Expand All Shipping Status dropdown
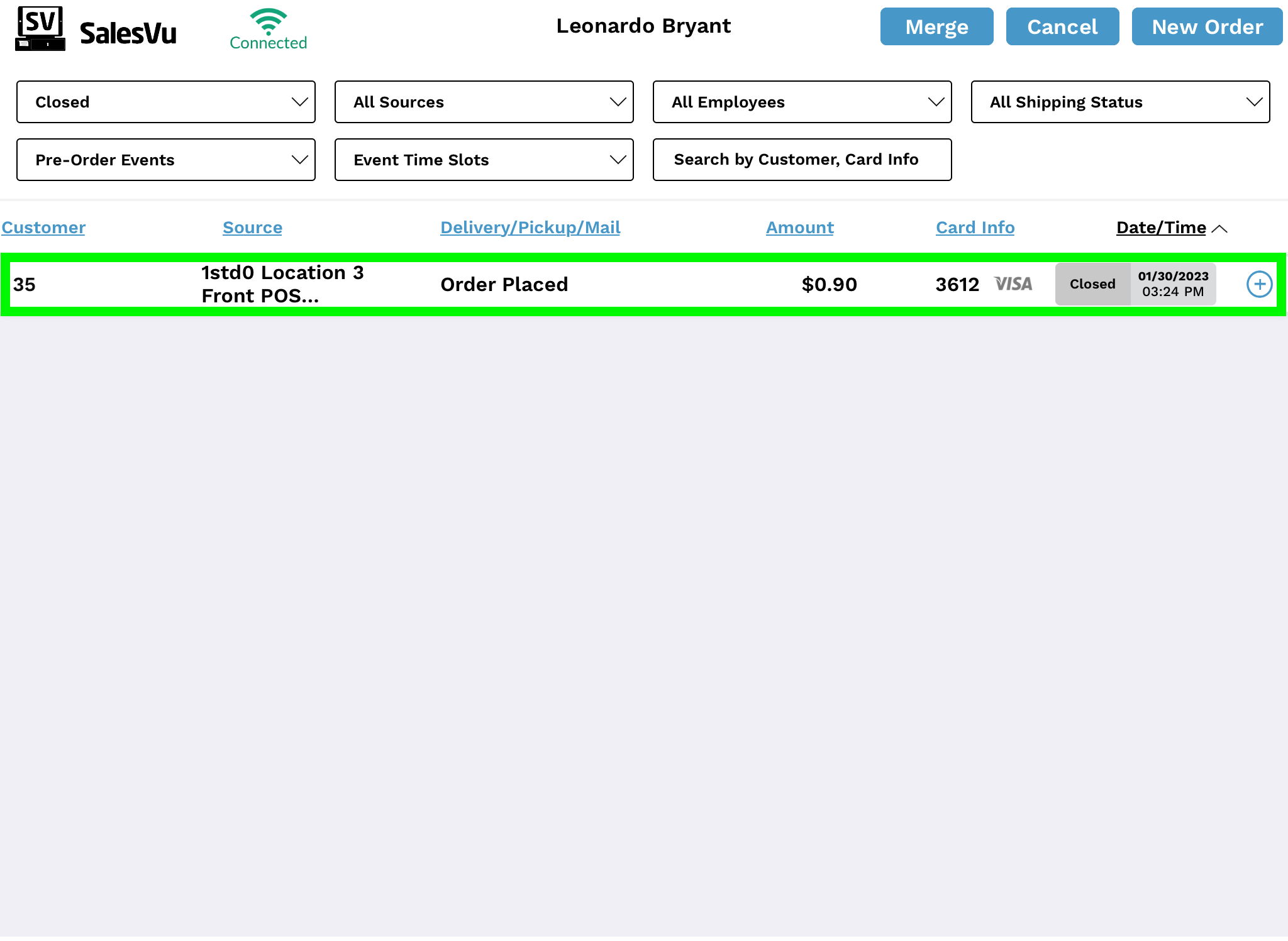 coord(1120,102)
